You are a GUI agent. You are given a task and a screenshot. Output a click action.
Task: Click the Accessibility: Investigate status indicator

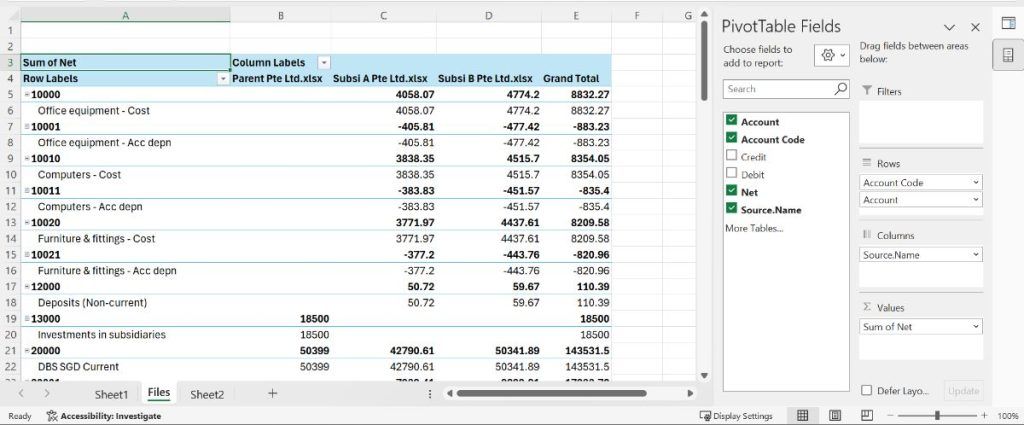[x=104, y=416]
